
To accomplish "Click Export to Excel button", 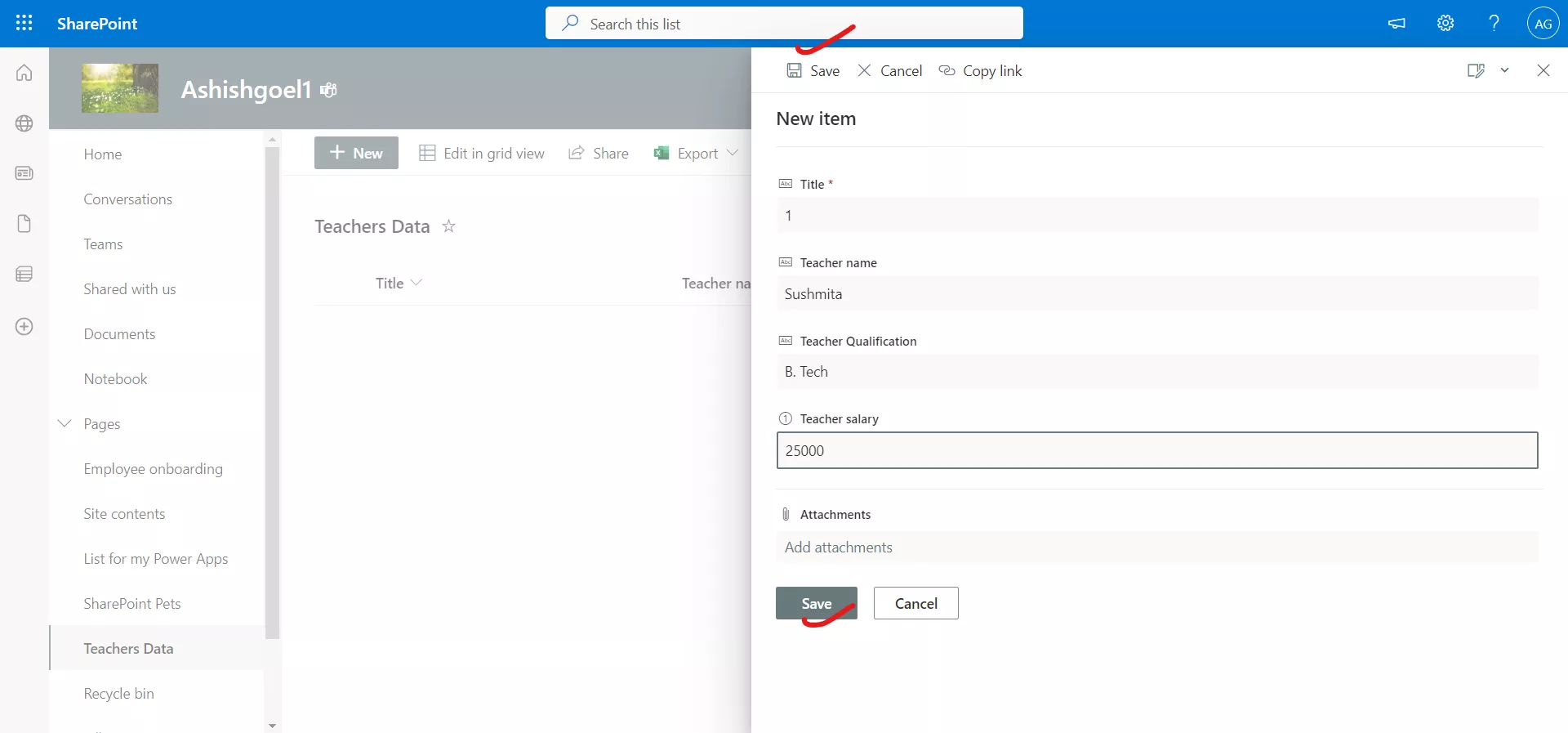I will point(686,153).
